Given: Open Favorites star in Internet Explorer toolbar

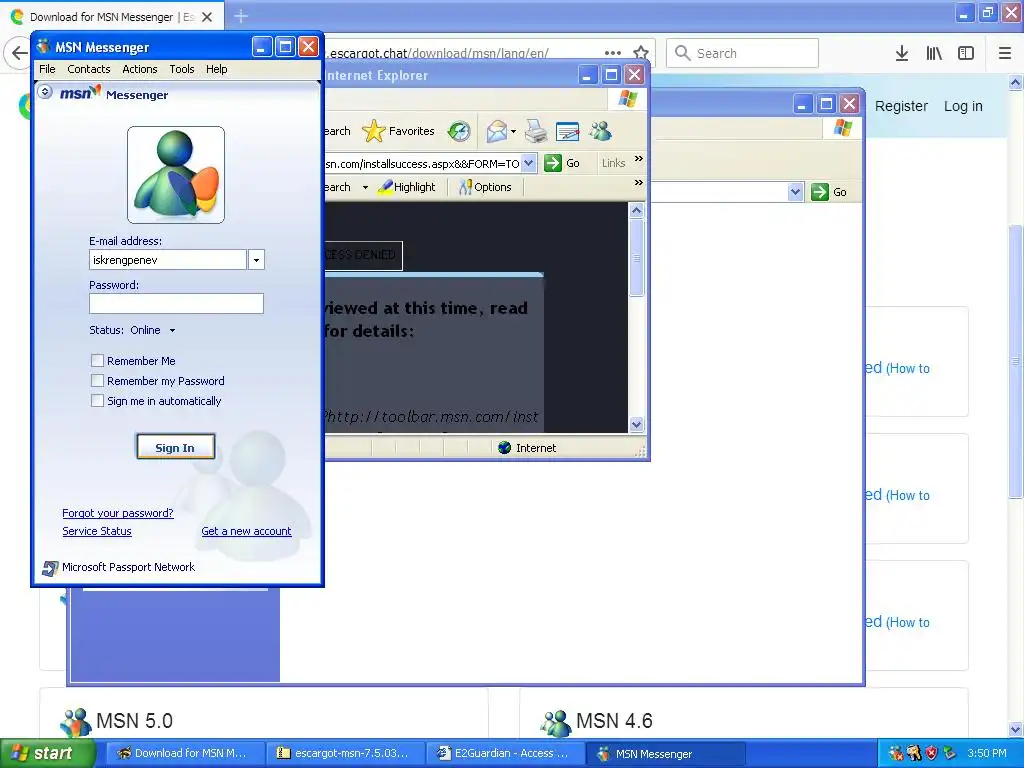Looking at the screenshot, I should 374,131.
